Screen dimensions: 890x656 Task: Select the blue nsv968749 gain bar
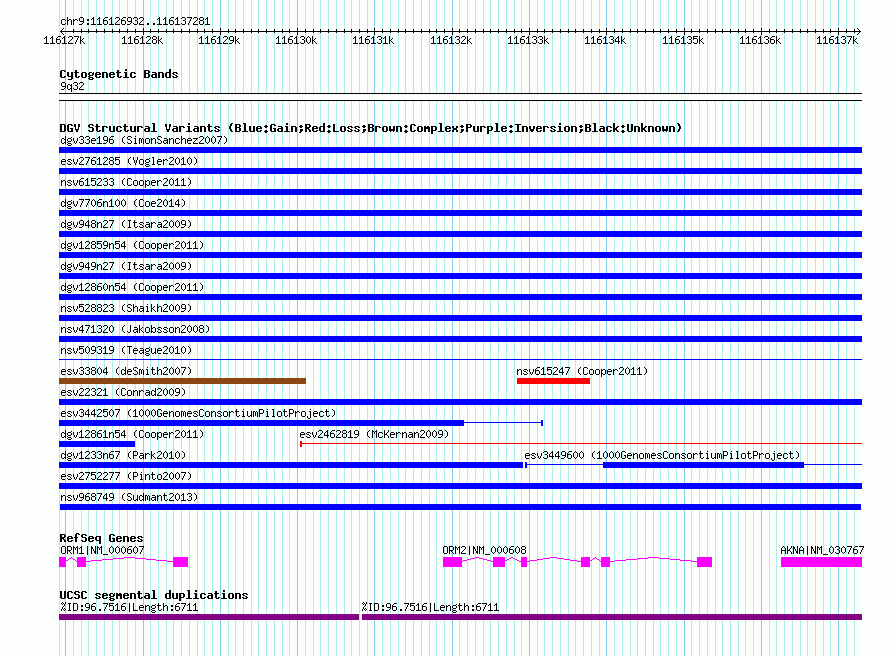(x=460, y=507)
